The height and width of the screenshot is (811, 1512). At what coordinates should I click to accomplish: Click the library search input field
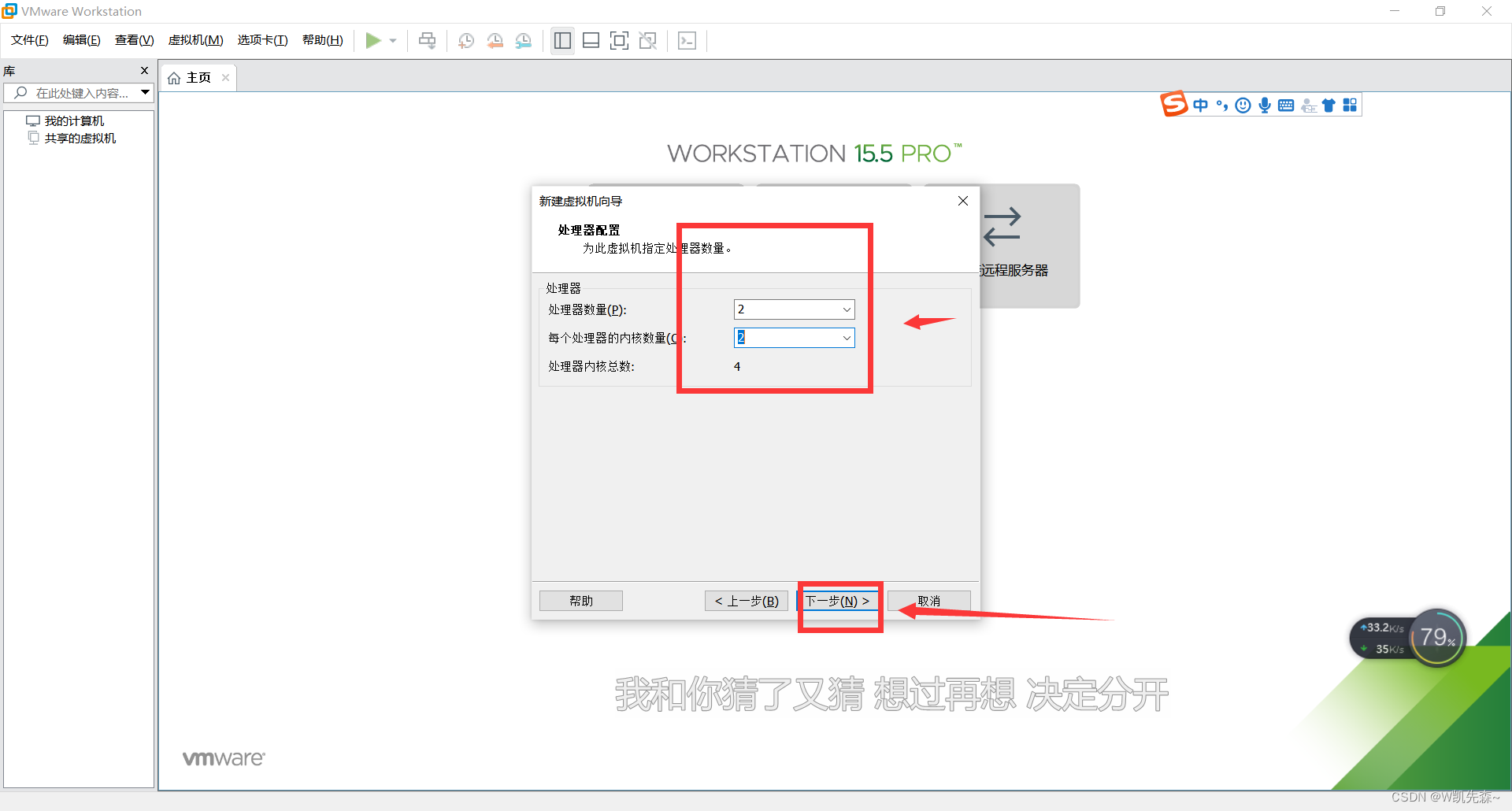[x=79, y=93]
